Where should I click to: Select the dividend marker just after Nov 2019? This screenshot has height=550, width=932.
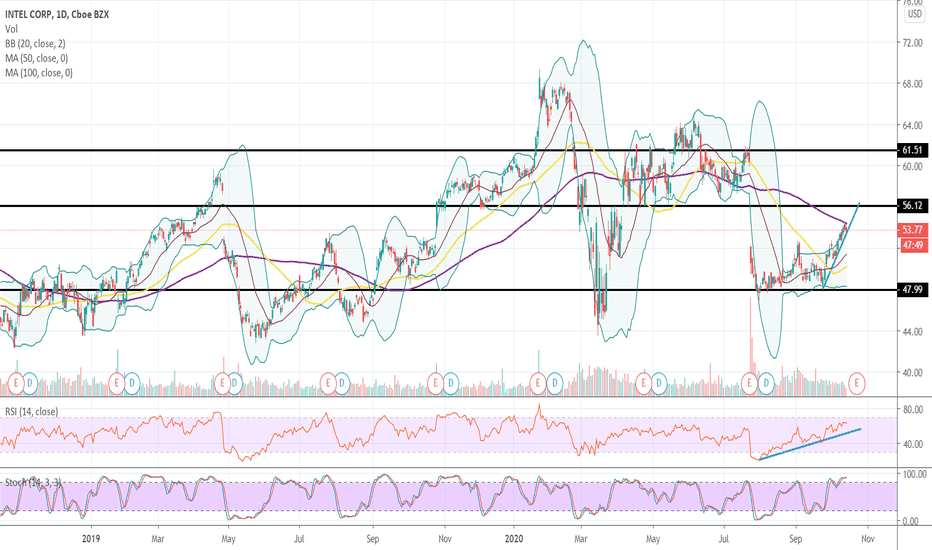coord(451,384)
